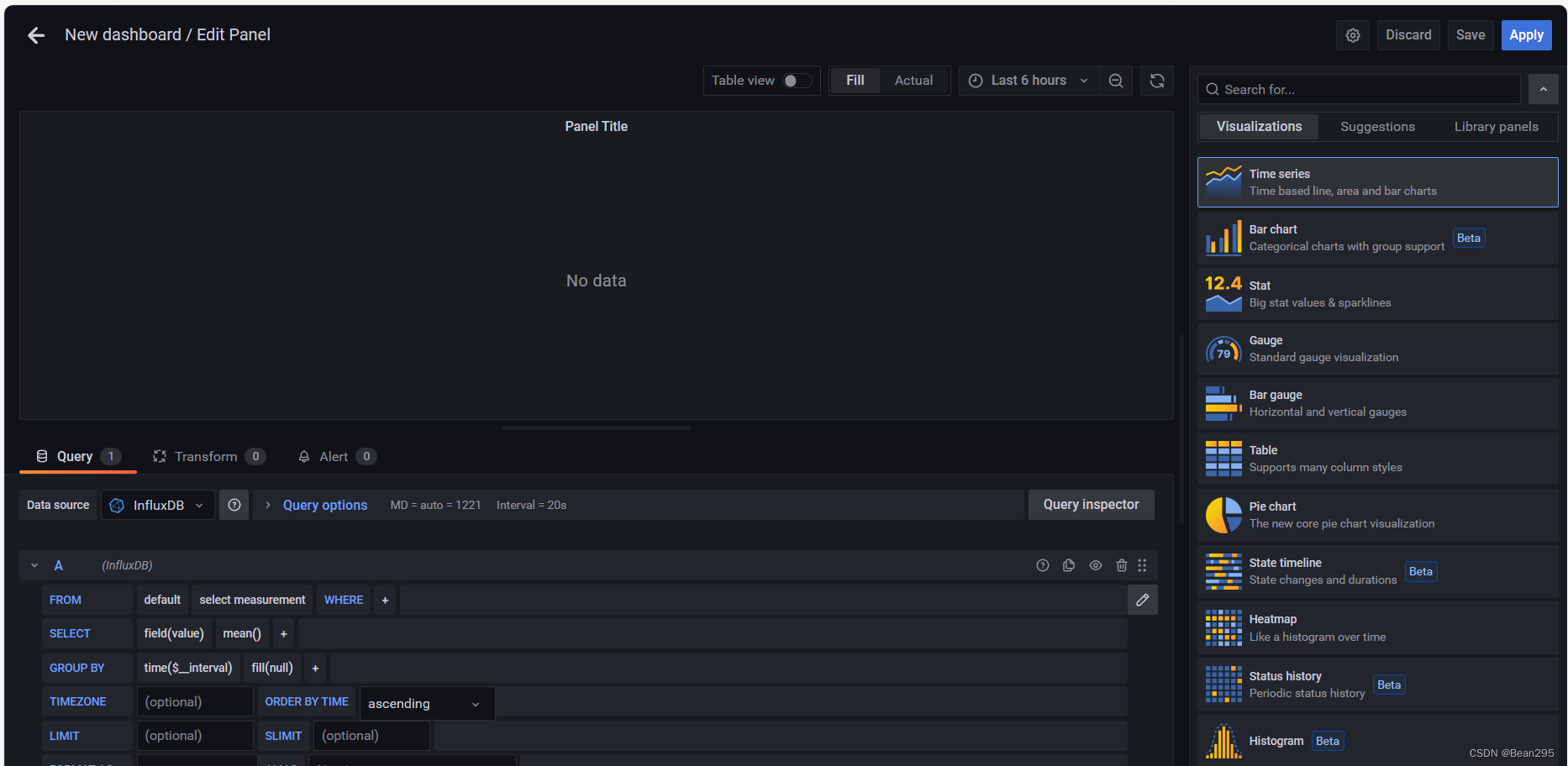Choose the State timeline visualization
This screenshot has height=766, width=1568.
point(1377,571)
